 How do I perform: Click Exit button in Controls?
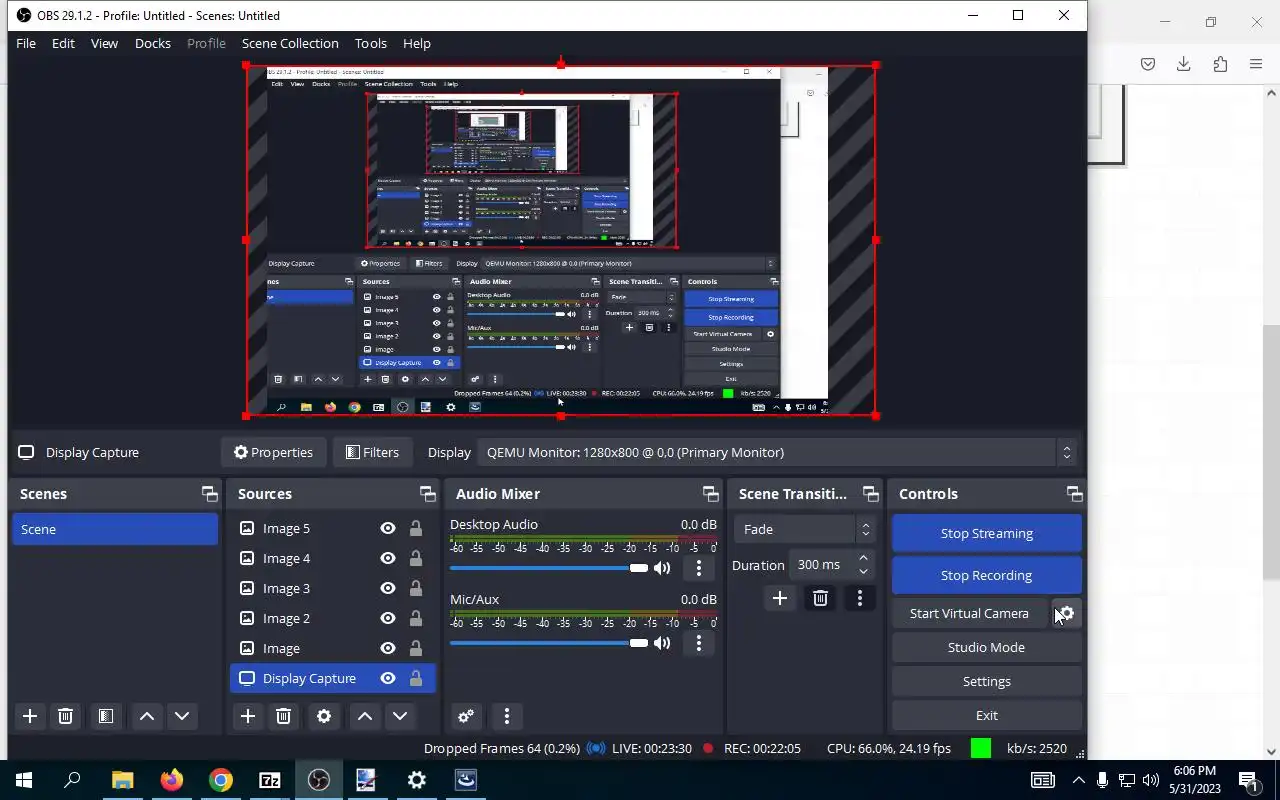coord(987,715)
